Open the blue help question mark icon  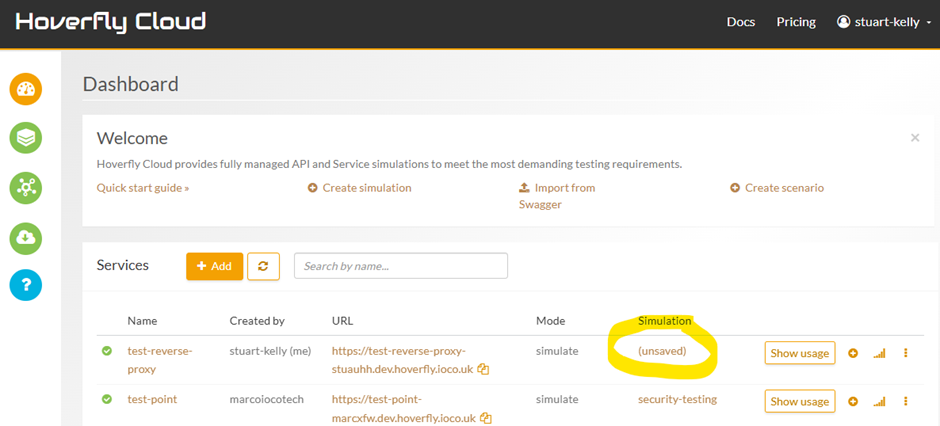point(26,285)
